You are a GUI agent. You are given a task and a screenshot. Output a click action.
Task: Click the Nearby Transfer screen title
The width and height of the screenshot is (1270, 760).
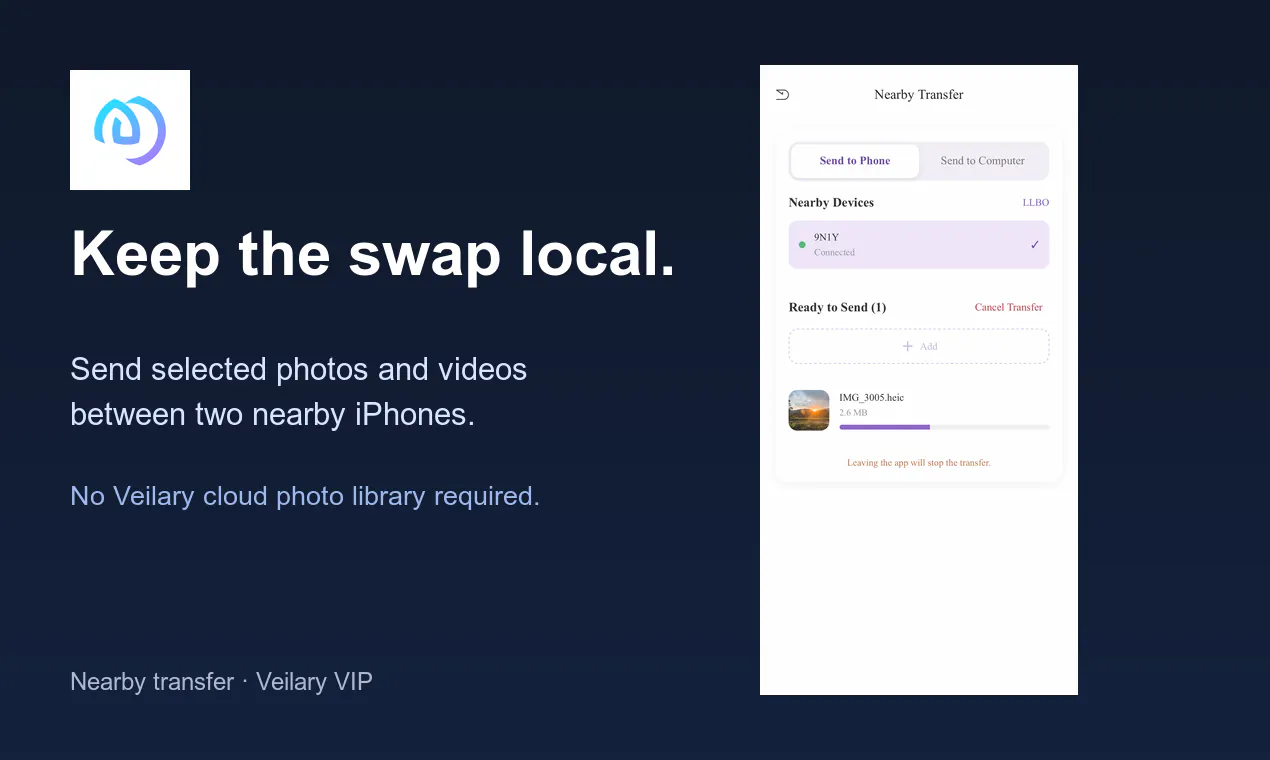click(919, 95)
